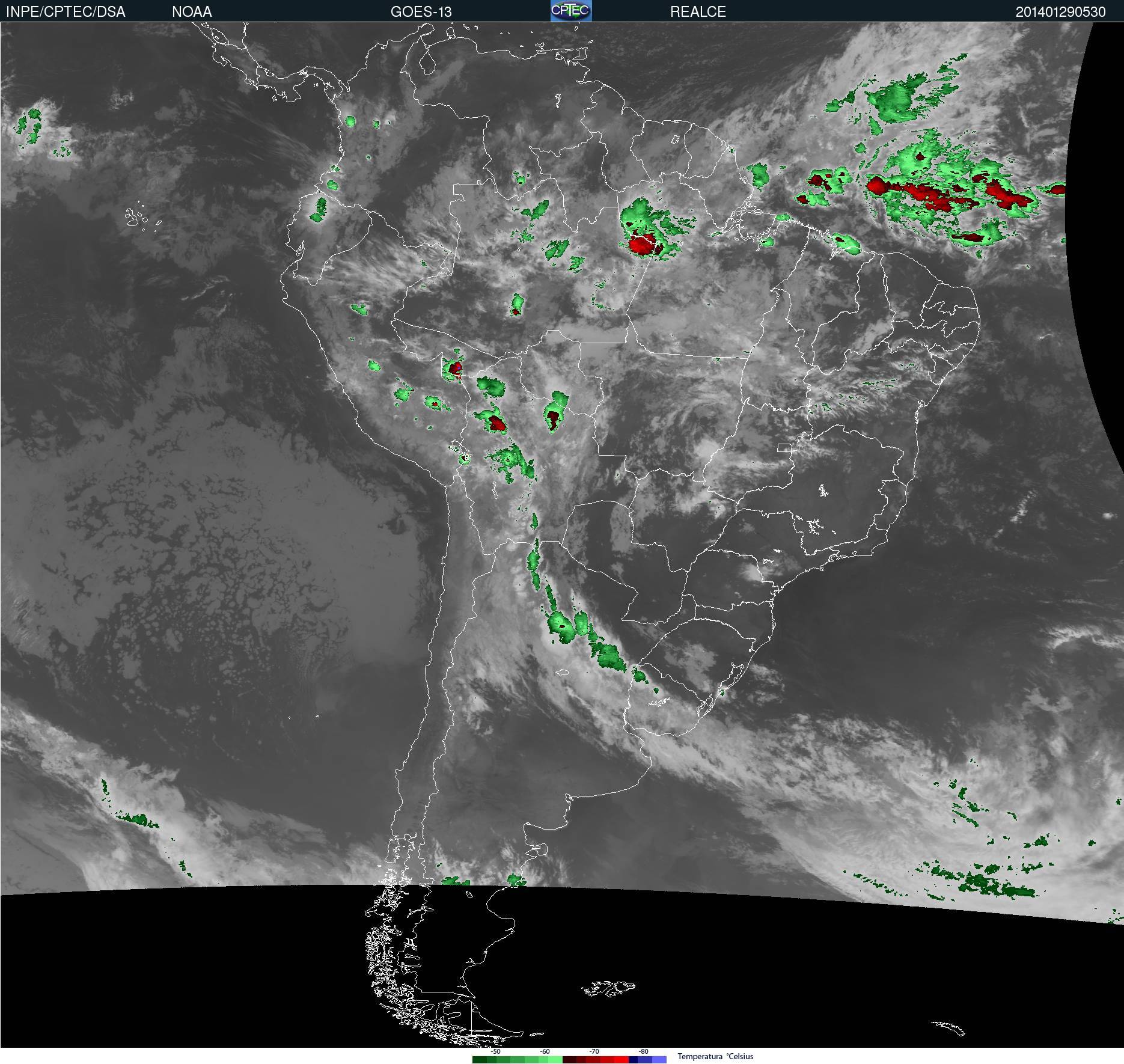Click the -80 temperature scale label
The image size is (1124, 1064).
click(643, 1051)
